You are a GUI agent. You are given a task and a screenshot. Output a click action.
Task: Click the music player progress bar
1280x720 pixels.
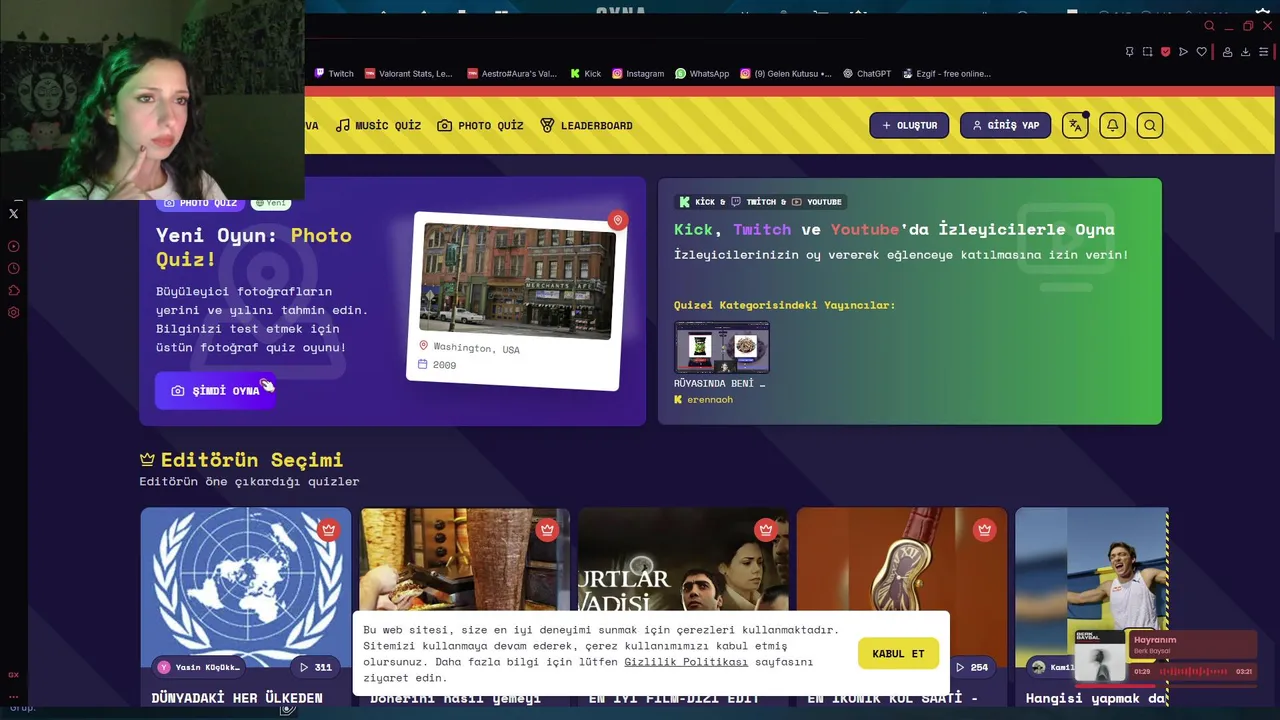1165,688
